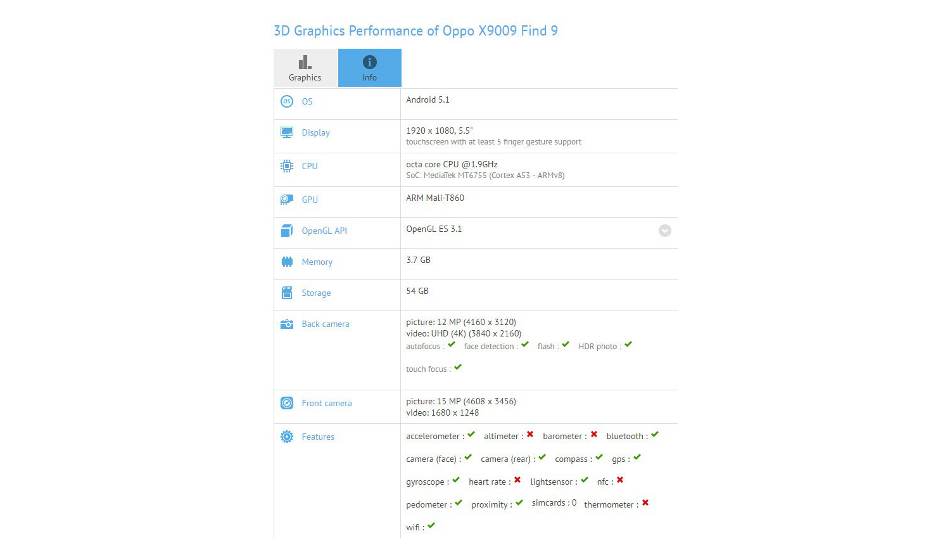Click the proximity feature text
The width and height of the screenshot is (950, 550).
tap(492, 505)
